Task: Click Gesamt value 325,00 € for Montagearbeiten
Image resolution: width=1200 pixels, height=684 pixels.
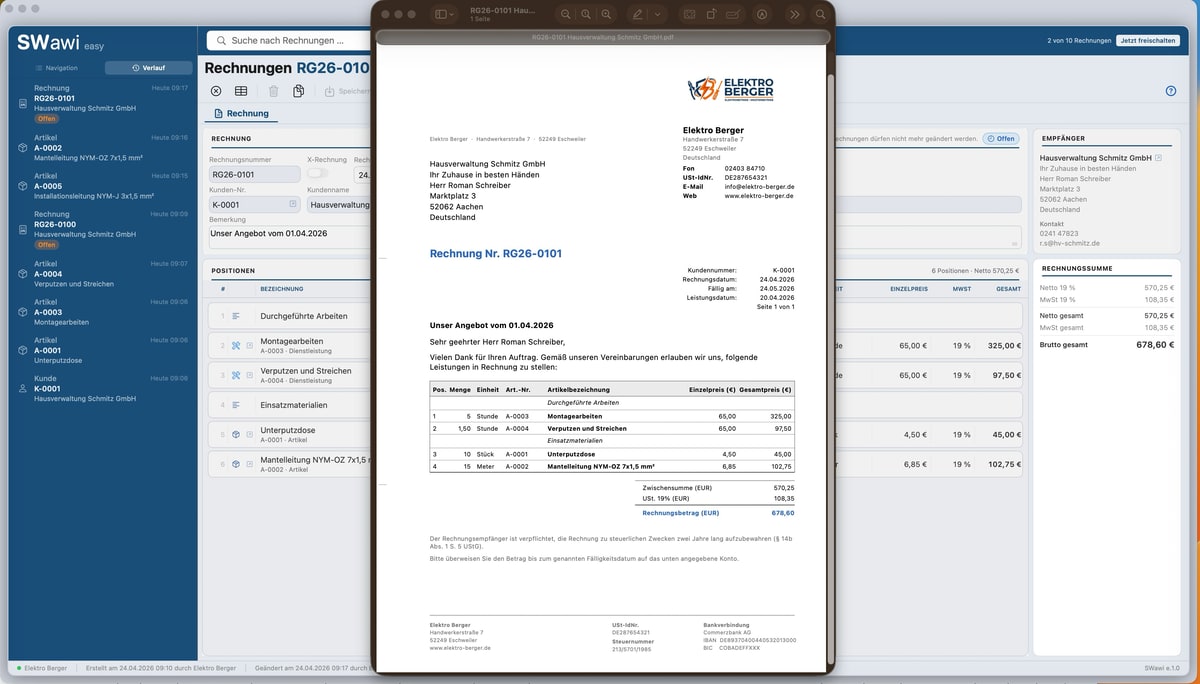Action: click(1003, 346)
